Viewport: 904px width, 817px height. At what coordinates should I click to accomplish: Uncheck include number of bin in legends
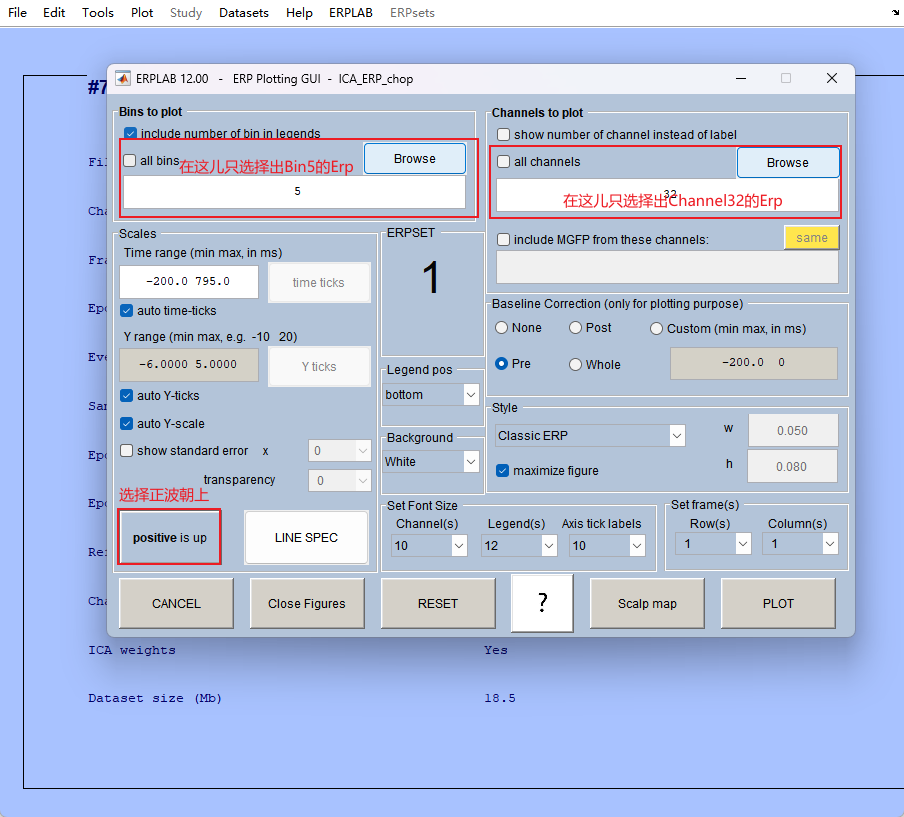[x=129, y=132]
